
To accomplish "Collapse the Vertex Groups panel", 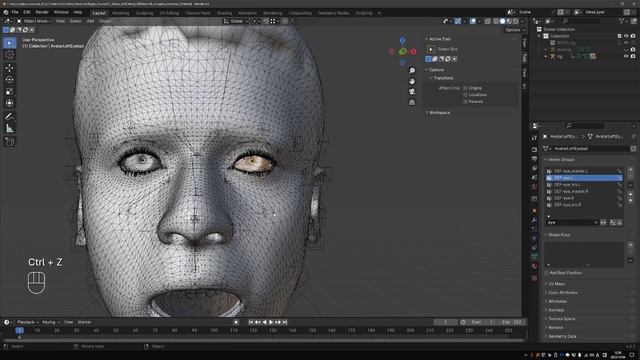I will click(x=560, y=160).
